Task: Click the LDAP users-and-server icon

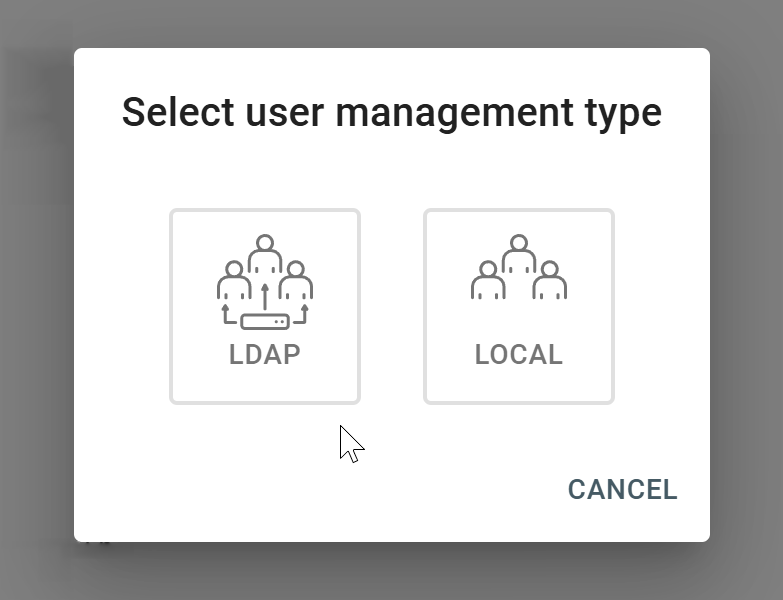Action: 265,282
